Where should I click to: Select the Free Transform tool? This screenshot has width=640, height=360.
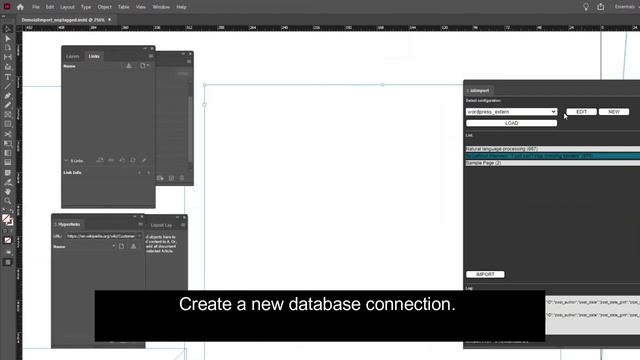pyautogui.click(x=7, y=143)
